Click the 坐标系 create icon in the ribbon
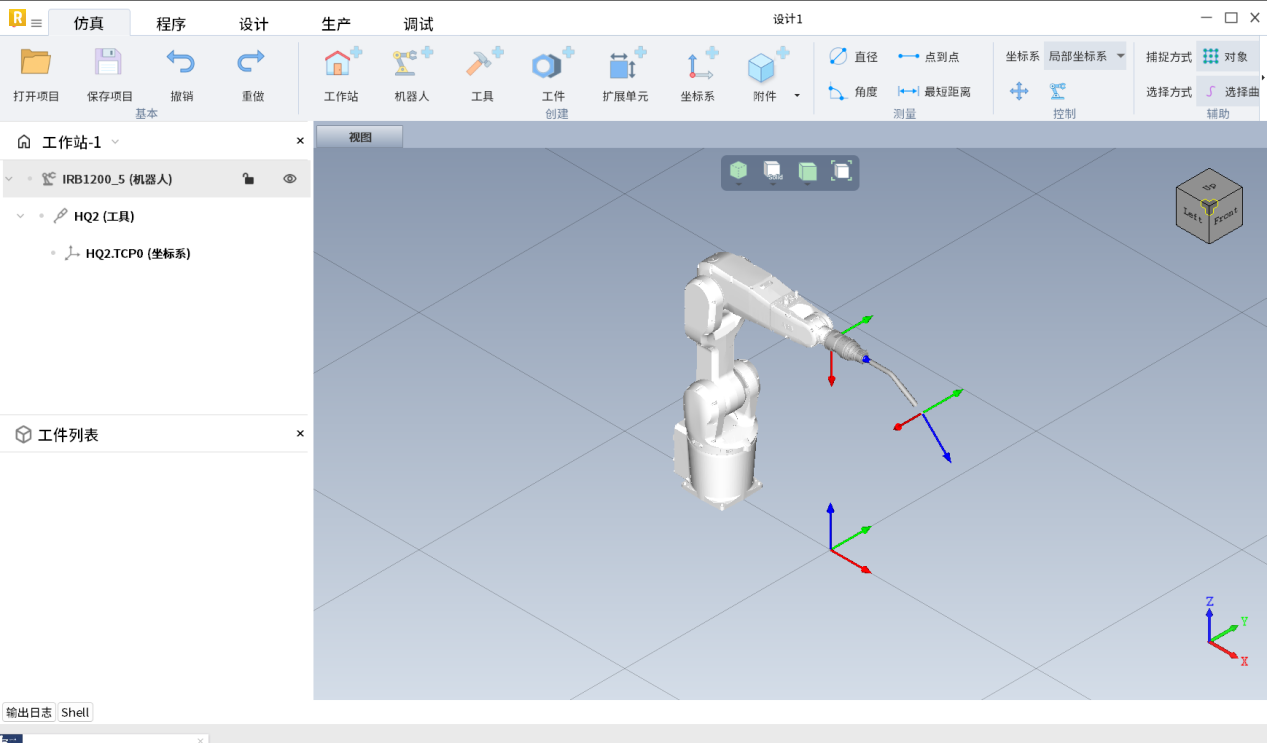 pyautogui.click(x=697, y=66)
